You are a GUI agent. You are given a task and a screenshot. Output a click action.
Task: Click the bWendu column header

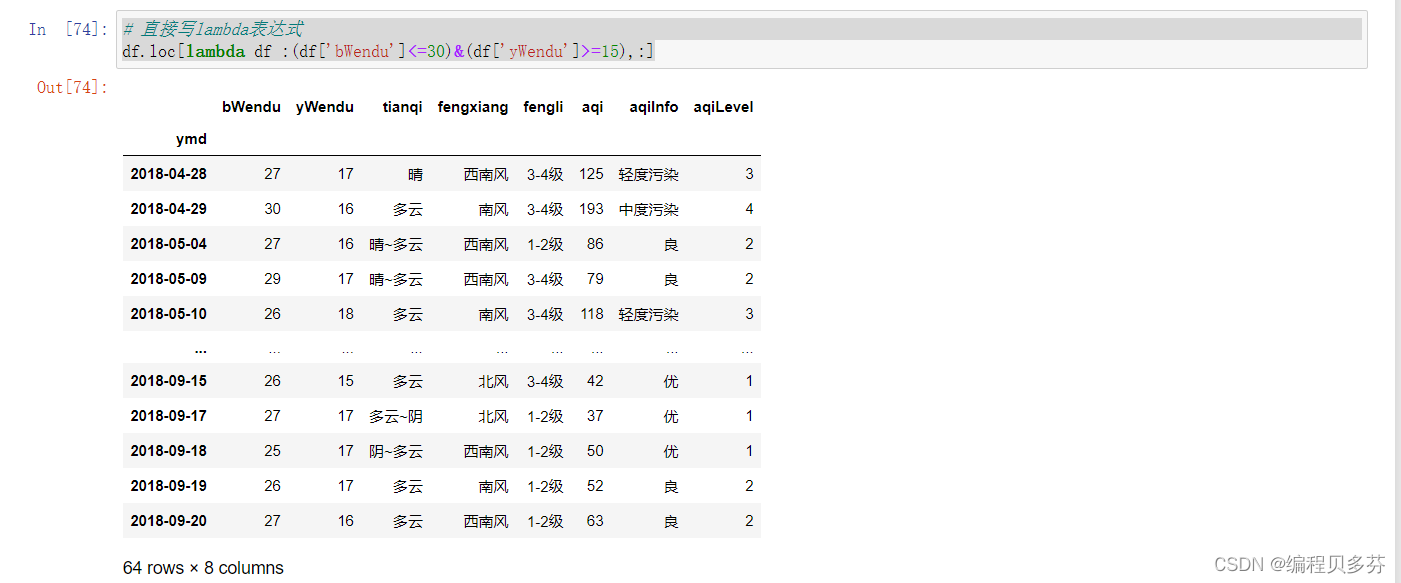(251, 107)
